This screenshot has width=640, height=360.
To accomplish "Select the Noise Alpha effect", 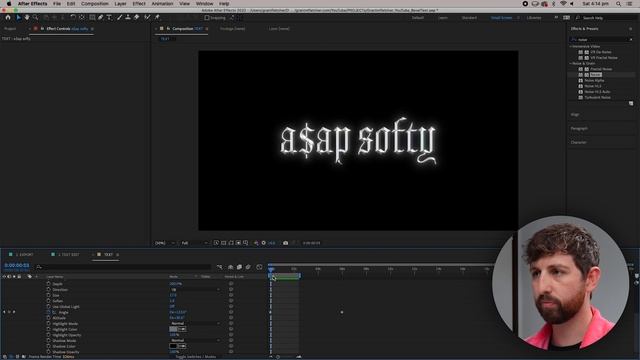I will point(594,81).
